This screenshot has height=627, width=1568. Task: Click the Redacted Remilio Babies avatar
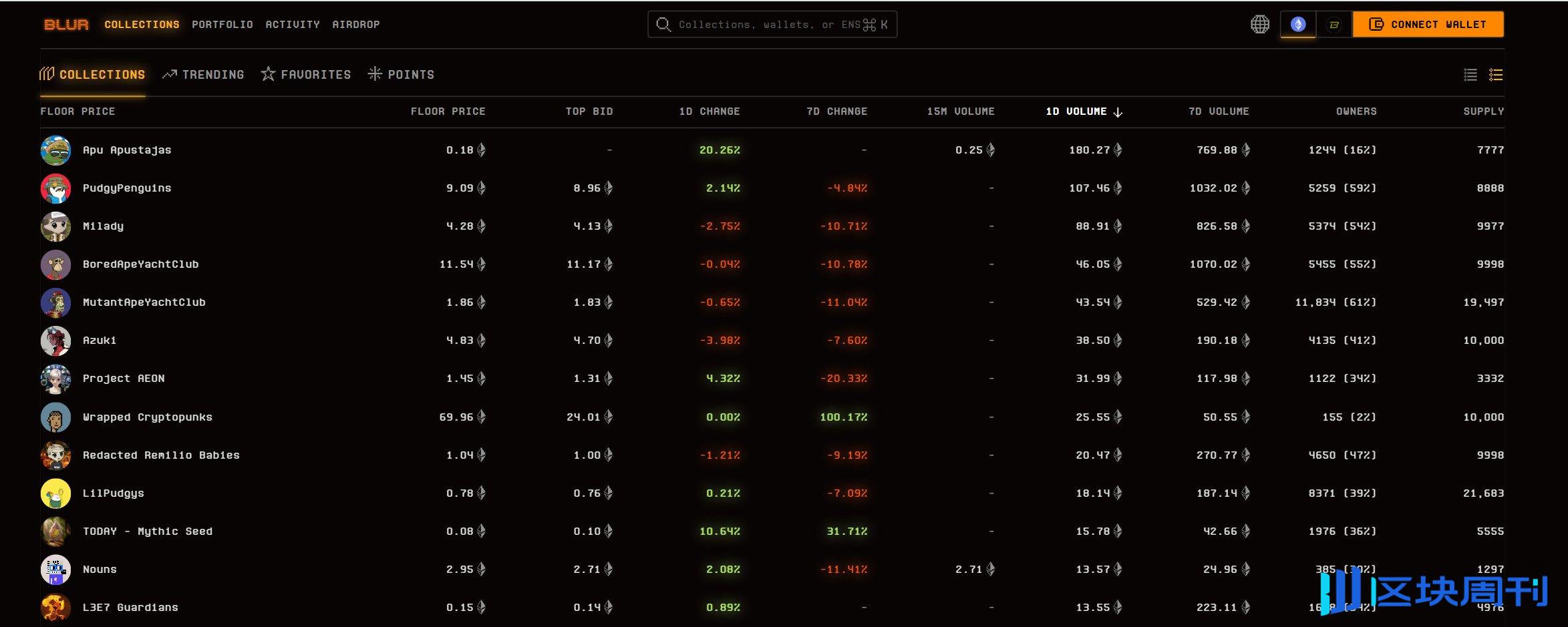point(55,455)
